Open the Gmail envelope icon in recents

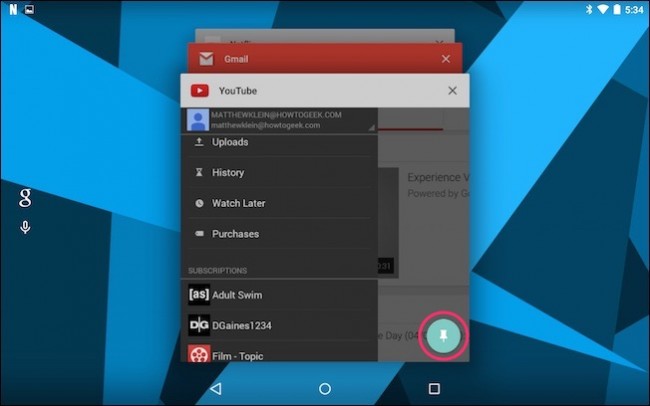(206, 59)
